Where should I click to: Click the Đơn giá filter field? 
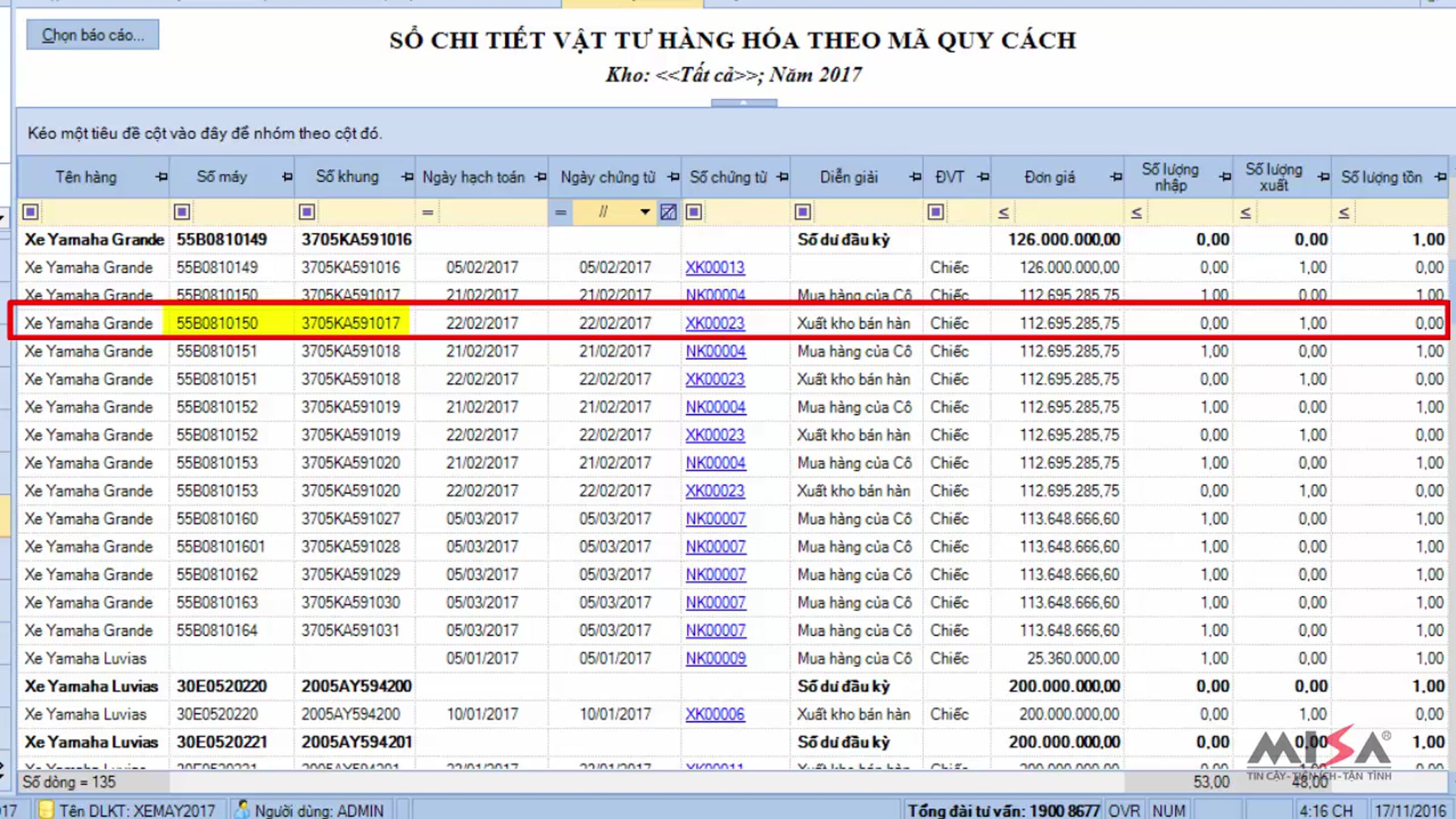coord(1068,212)
